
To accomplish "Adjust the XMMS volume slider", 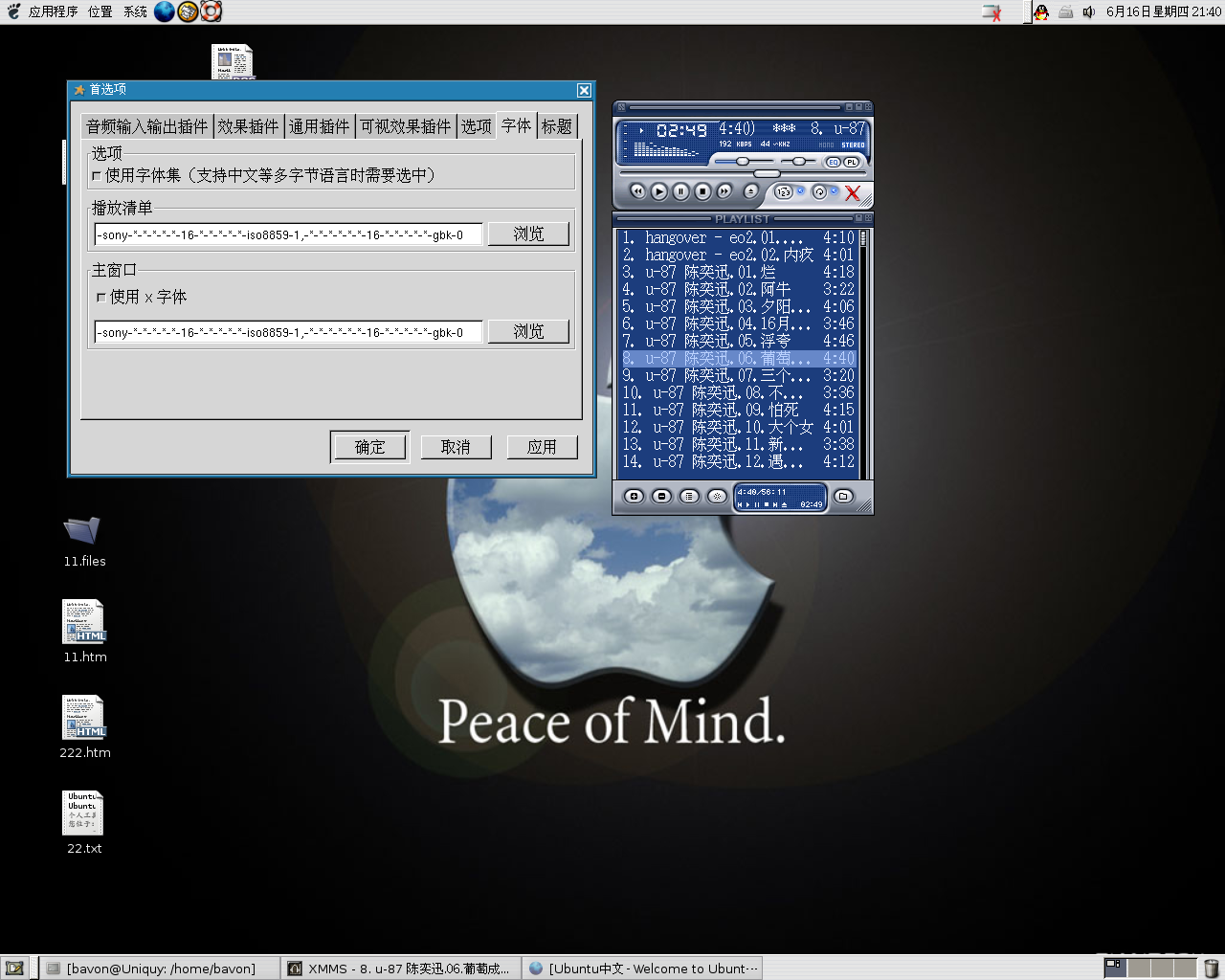I will 743,162.
